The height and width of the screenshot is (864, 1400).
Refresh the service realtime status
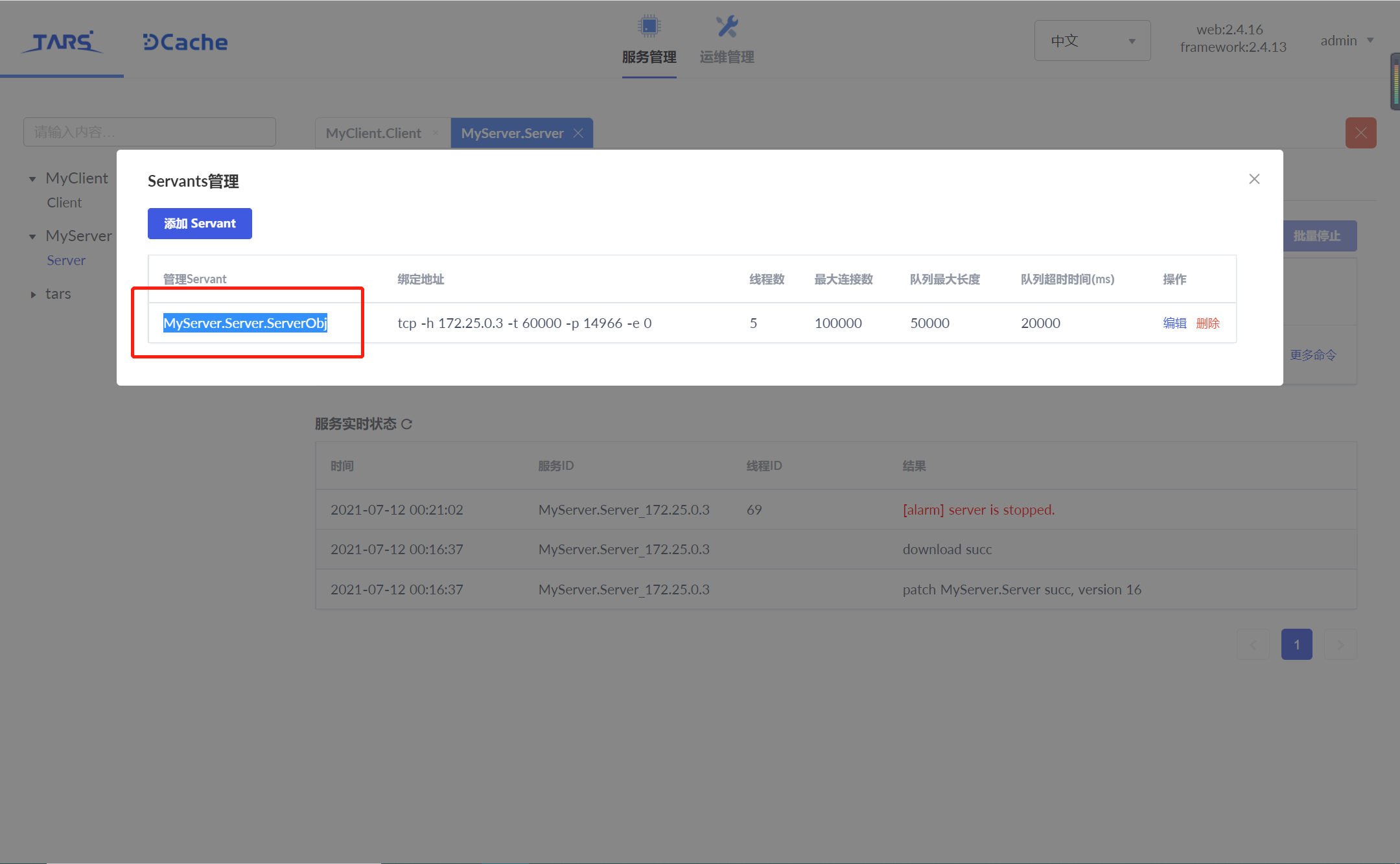pyautogui.click(x=407, y=424)
